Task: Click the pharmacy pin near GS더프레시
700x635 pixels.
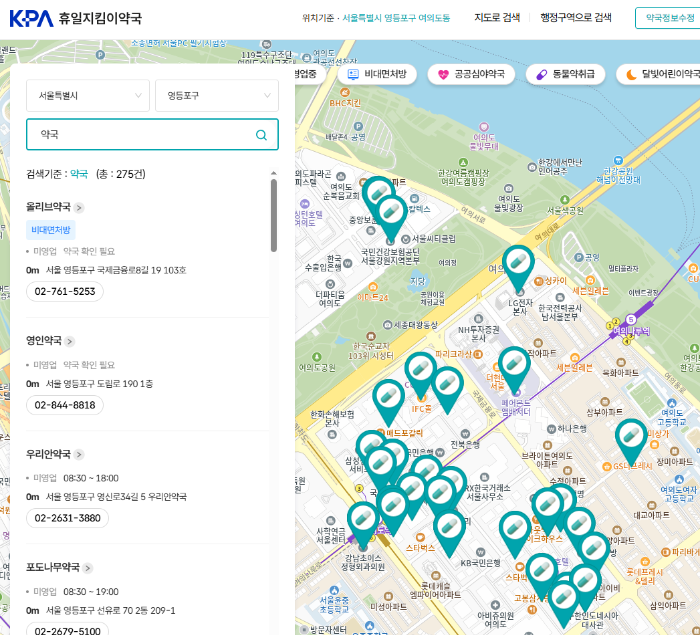Action: click(631, 442)
